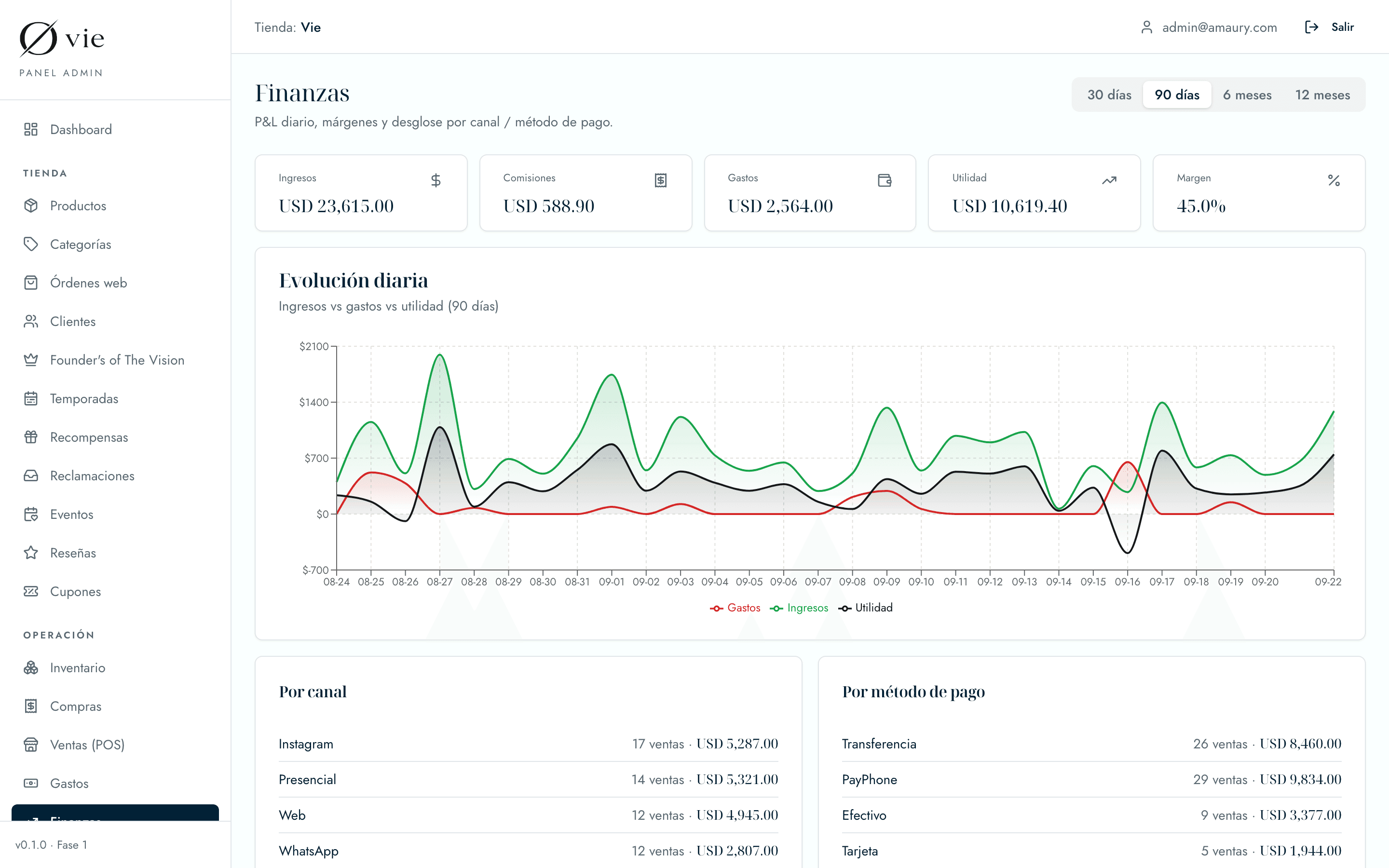
Task: Click the wallet icon on Gastos card
Action: click(x=885, y=180)
